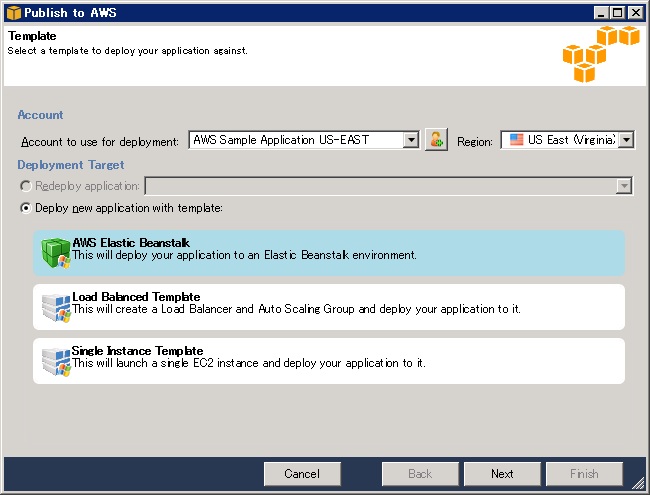Click the Single Instance Template server icon

tap(56, 362)
